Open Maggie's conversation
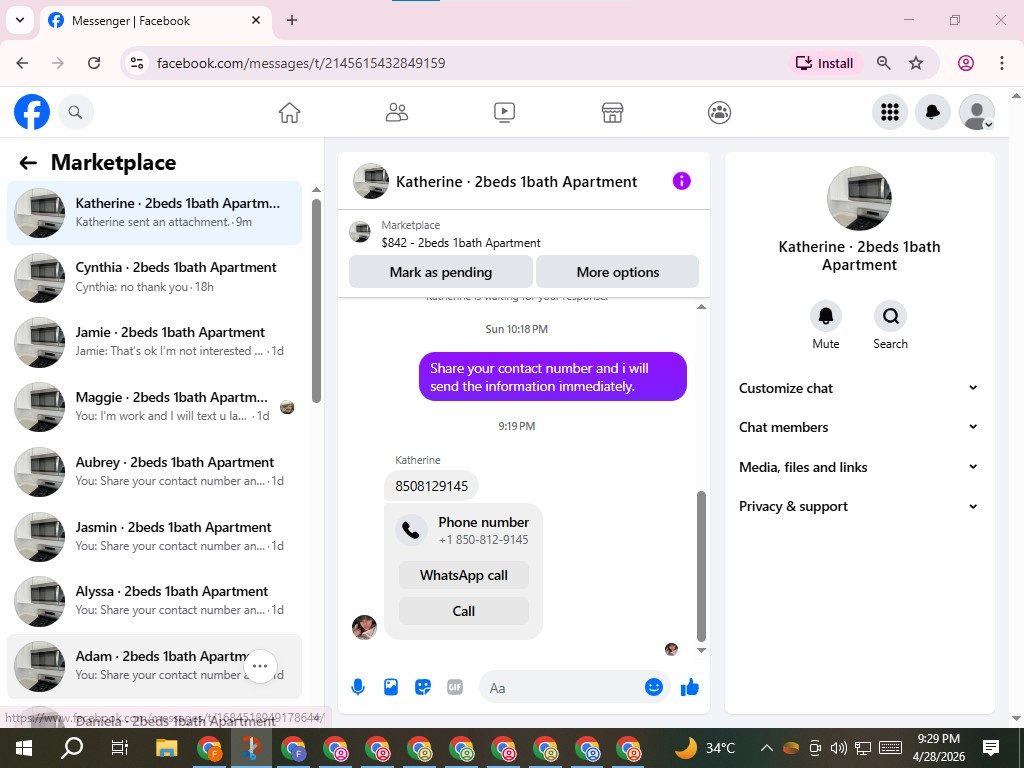The height and width of the screenshot is (768, 1024). coord(155,407)
